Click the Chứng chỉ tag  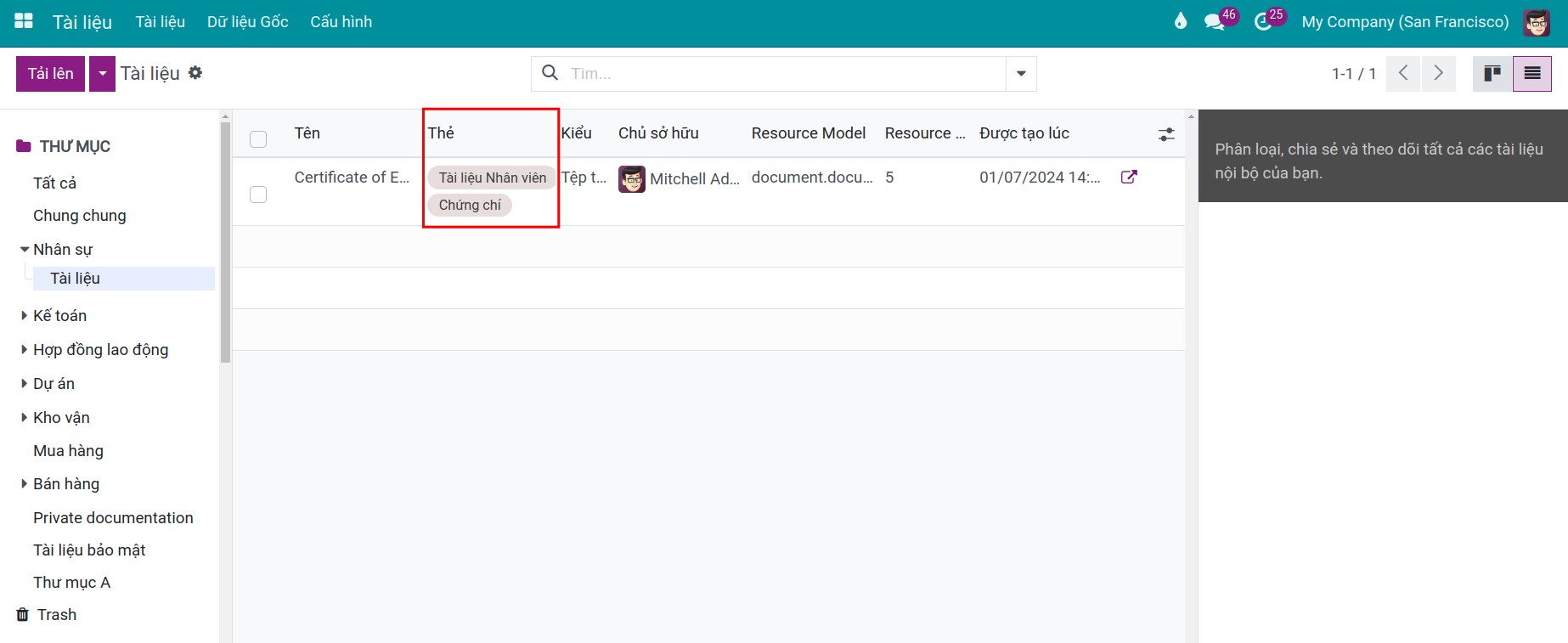[470, 205]
